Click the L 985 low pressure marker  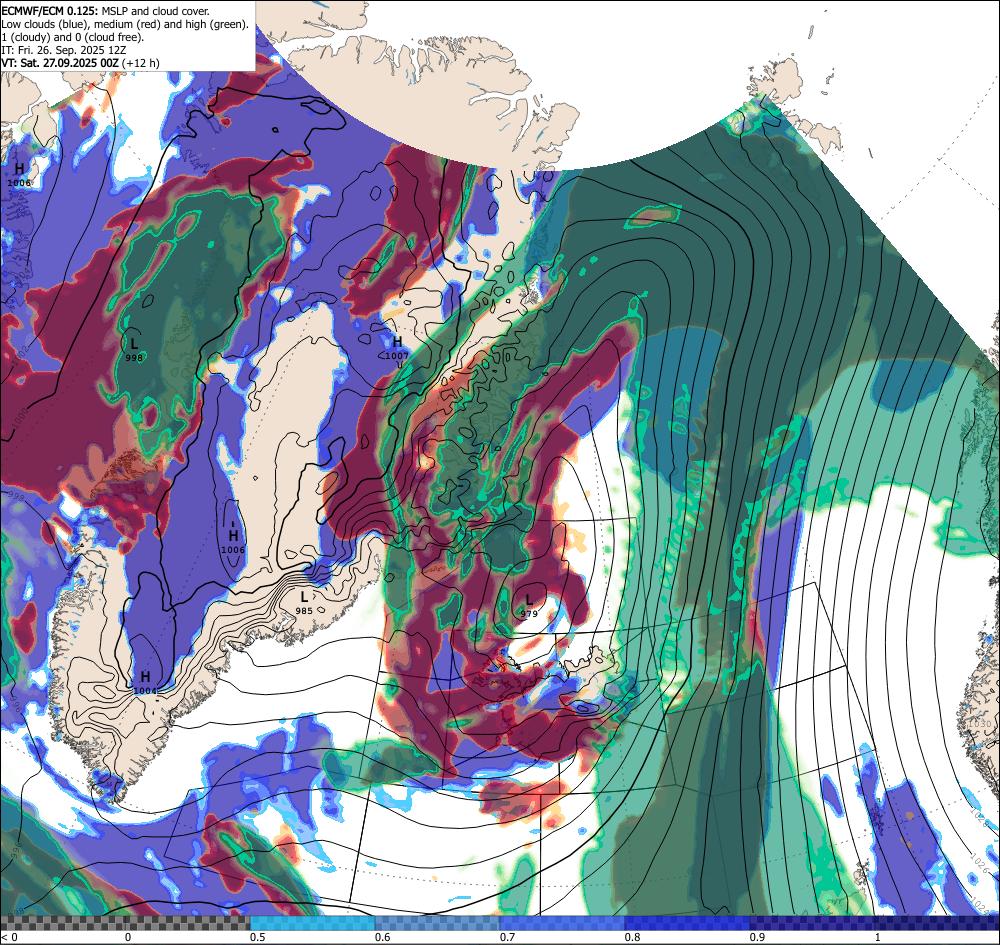[304, 603]
